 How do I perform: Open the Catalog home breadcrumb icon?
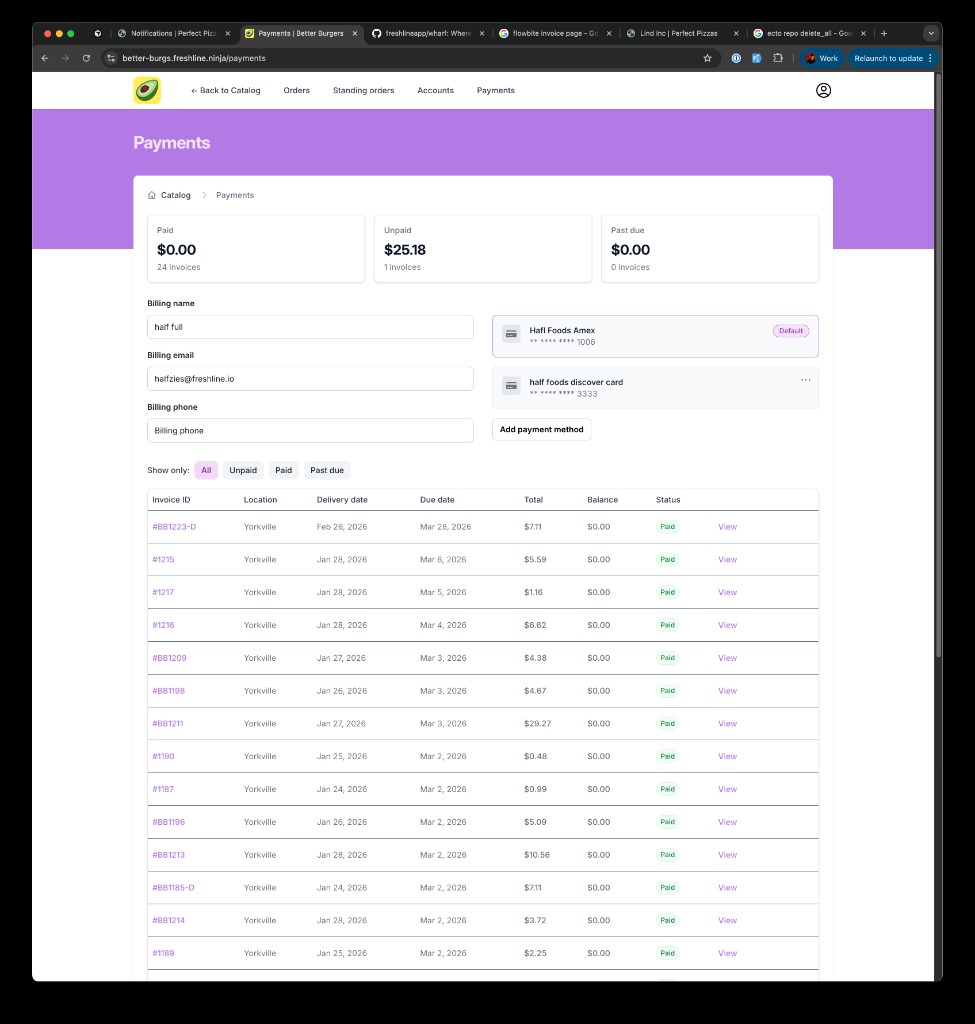(151, 195)
